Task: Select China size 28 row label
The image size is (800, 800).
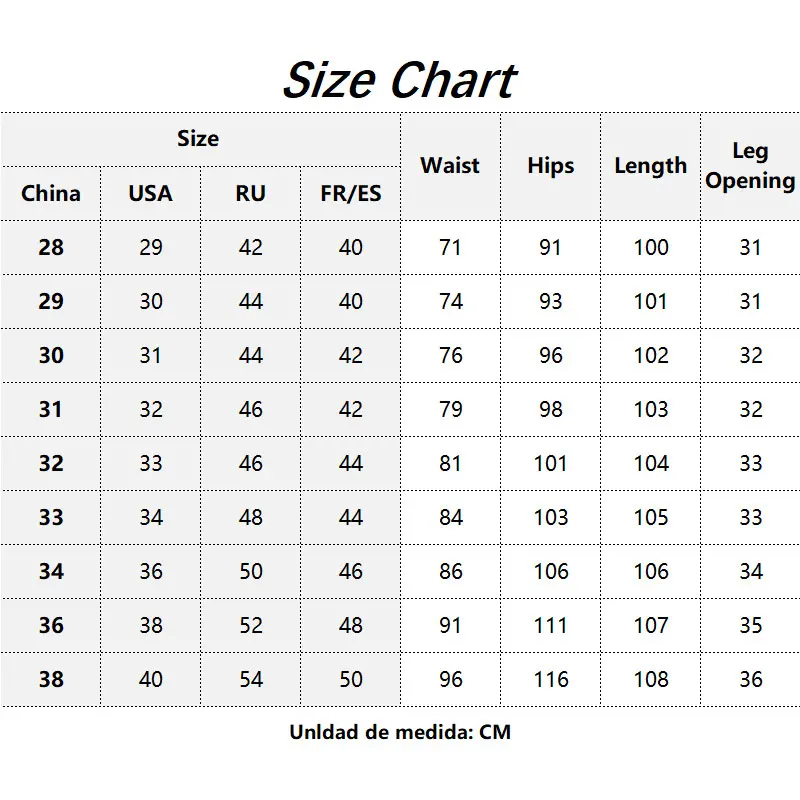Action: tap(51, 247)
